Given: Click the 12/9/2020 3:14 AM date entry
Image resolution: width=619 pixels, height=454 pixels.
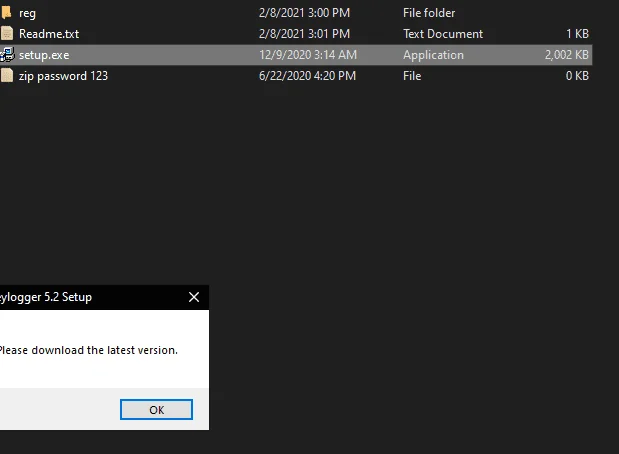Looking at the screenshot, I should pyautogui.click(x=308, y=54).
